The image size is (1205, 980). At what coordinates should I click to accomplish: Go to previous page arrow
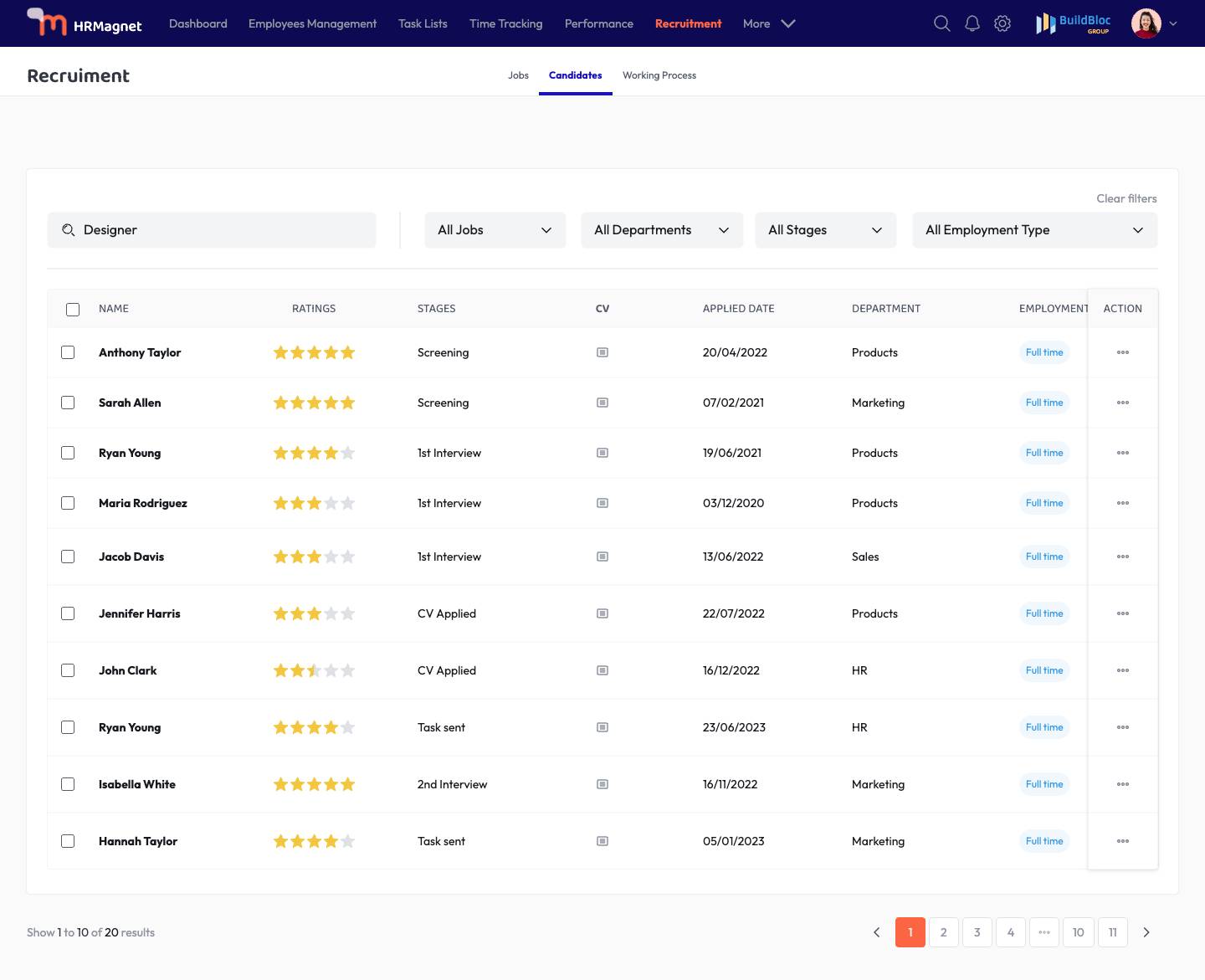point(877,932)
